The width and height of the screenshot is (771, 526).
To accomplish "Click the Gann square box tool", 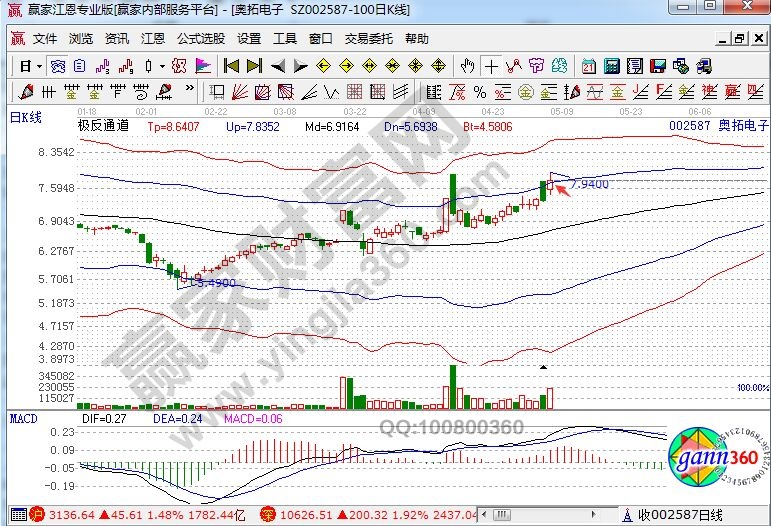I will point(263,91).
